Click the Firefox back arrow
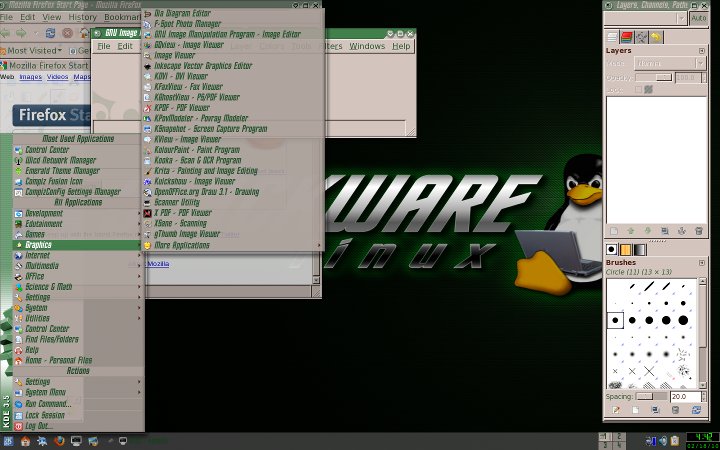Viewport: 720px width, 450px height. (6, 33)
